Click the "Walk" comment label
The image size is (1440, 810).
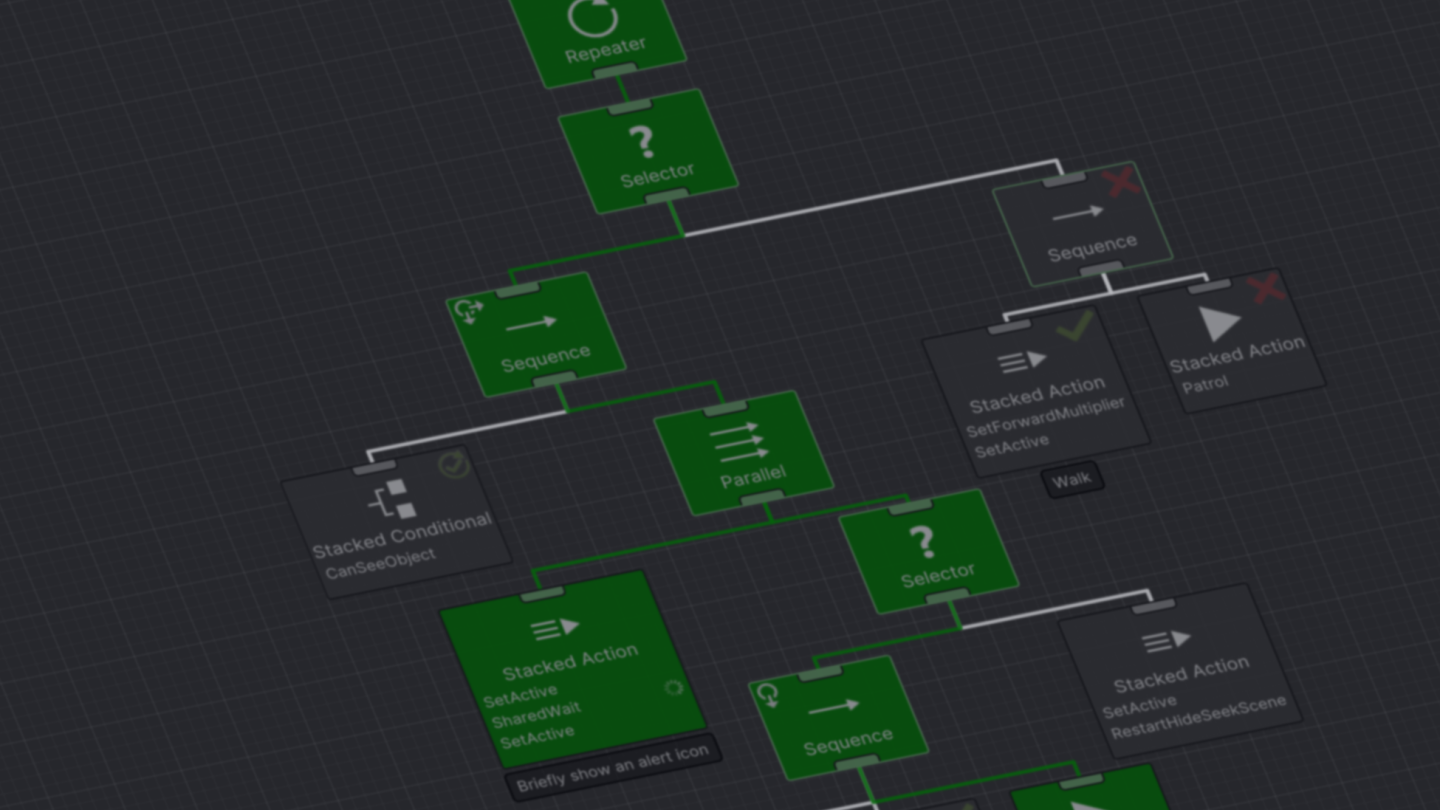[1072, 480]
